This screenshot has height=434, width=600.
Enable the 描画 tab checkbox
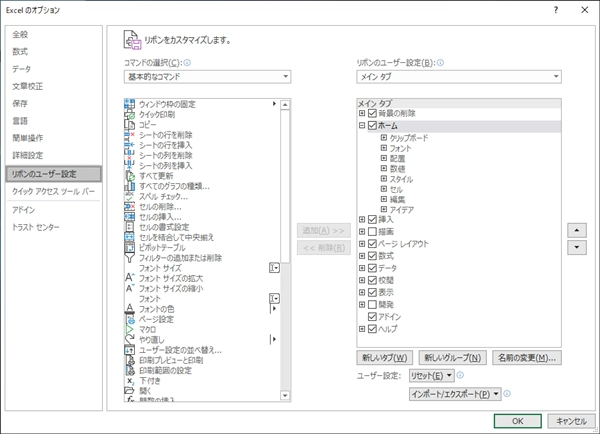click(372, 232)
